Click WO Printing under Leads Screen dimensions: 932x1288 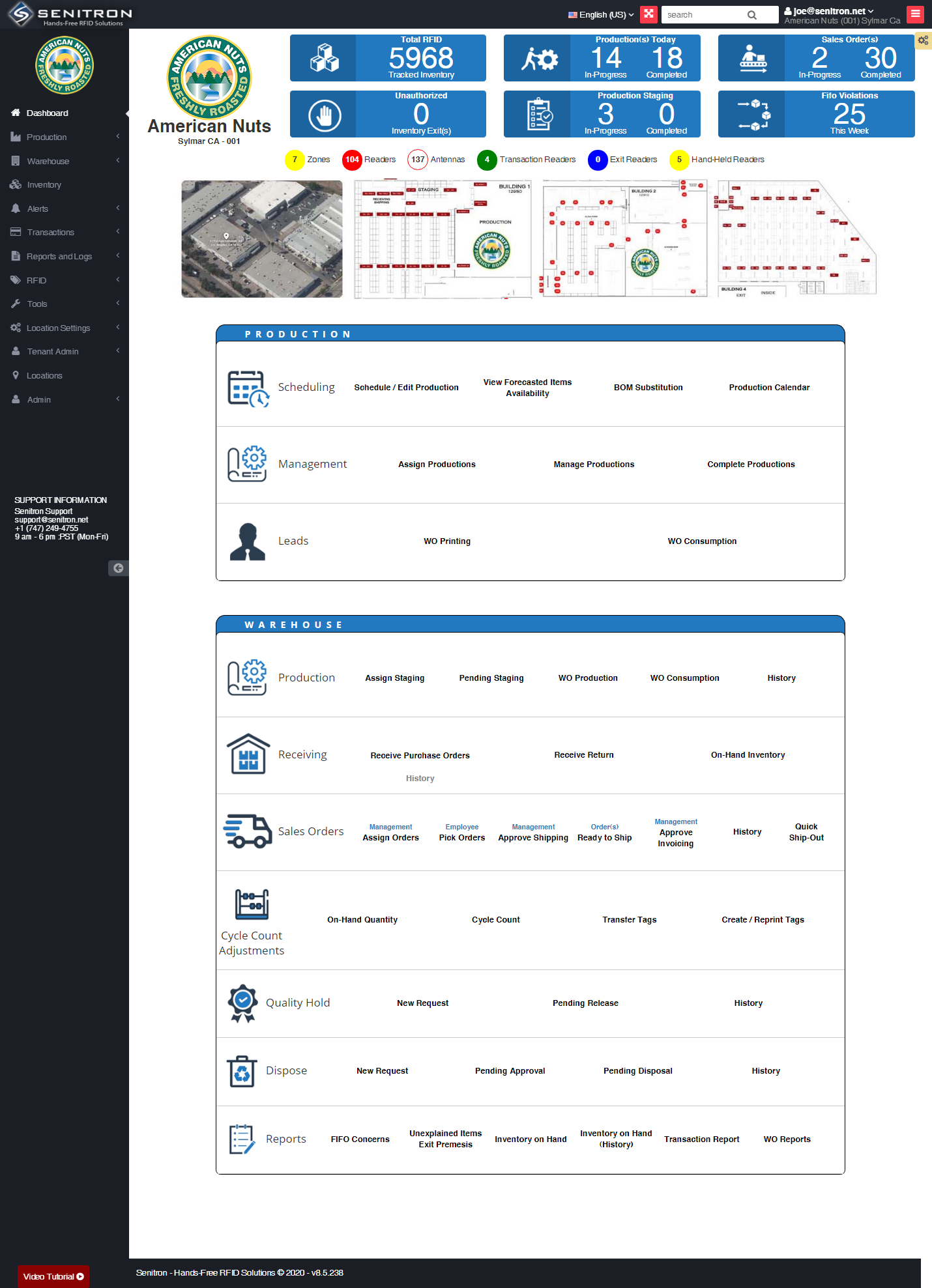447,541
